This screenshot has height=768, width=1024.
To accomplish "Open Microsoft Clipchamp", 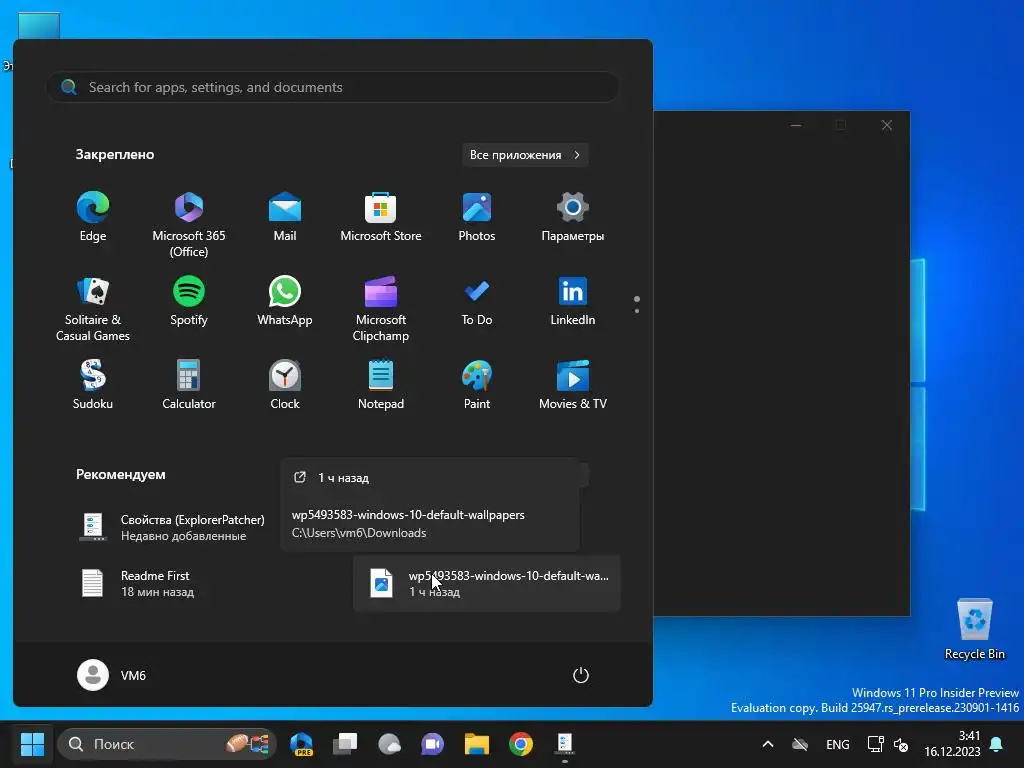I will [381, 309].
